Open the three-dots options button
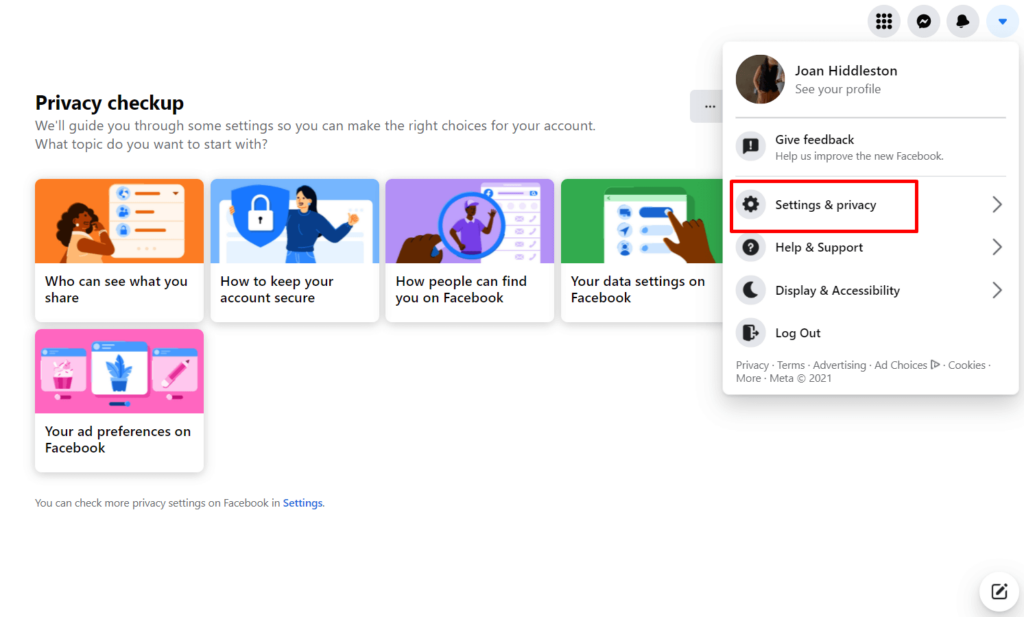Viewport: 1024px width, 617px height. tap(709, 106)
